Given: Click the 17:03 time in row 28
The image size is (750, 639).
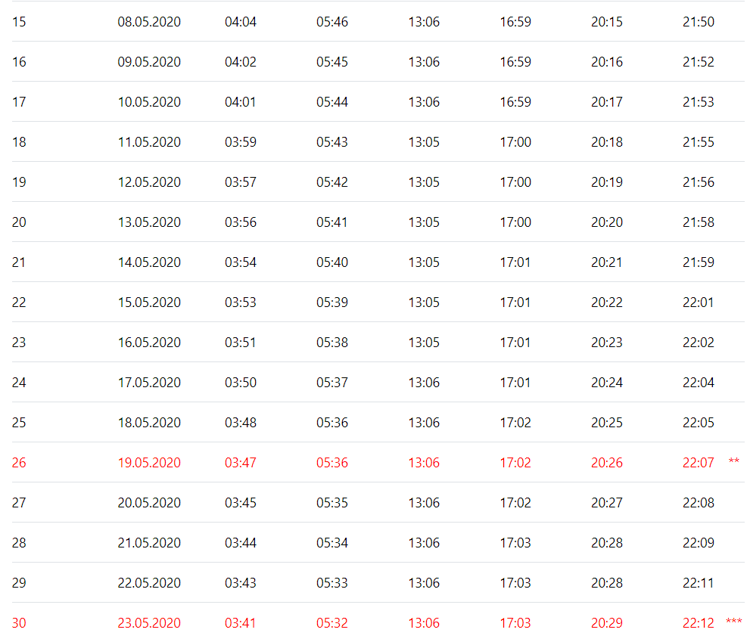Looking at the screenshot, I should point(516,543).
